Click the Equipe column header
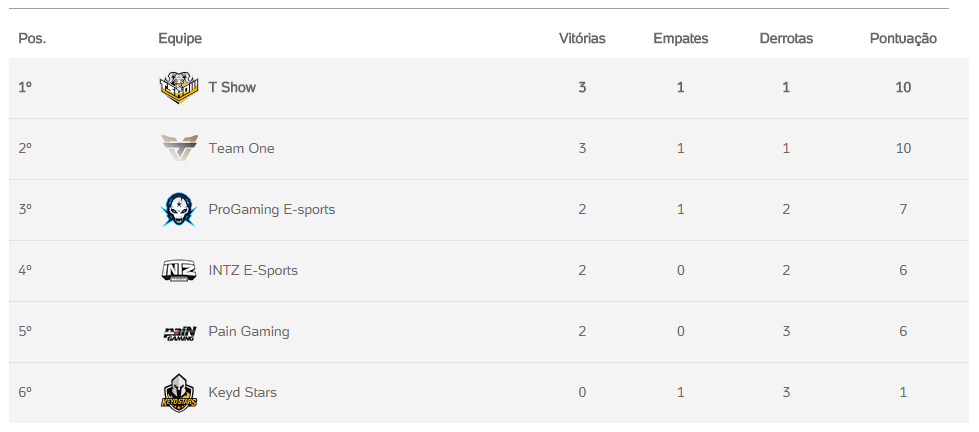This screenshot has width=979, height=432. [180, 39]
